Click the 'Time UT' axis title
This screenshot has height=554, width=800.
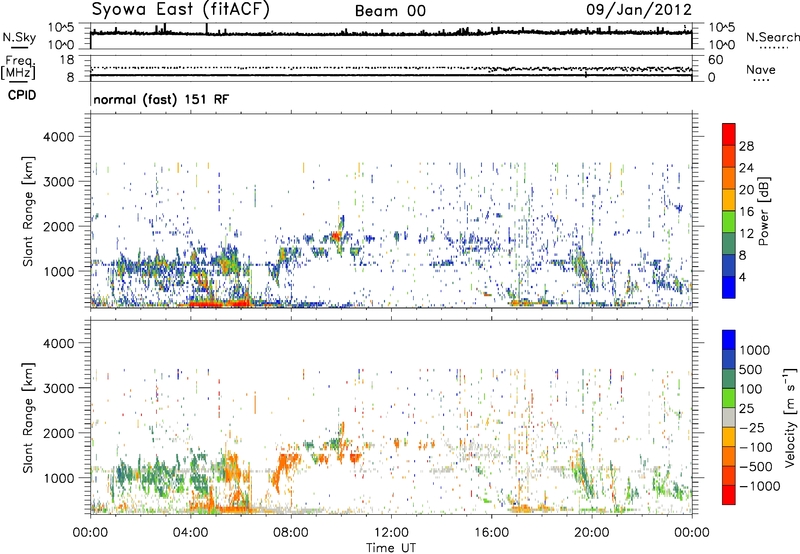391,547
